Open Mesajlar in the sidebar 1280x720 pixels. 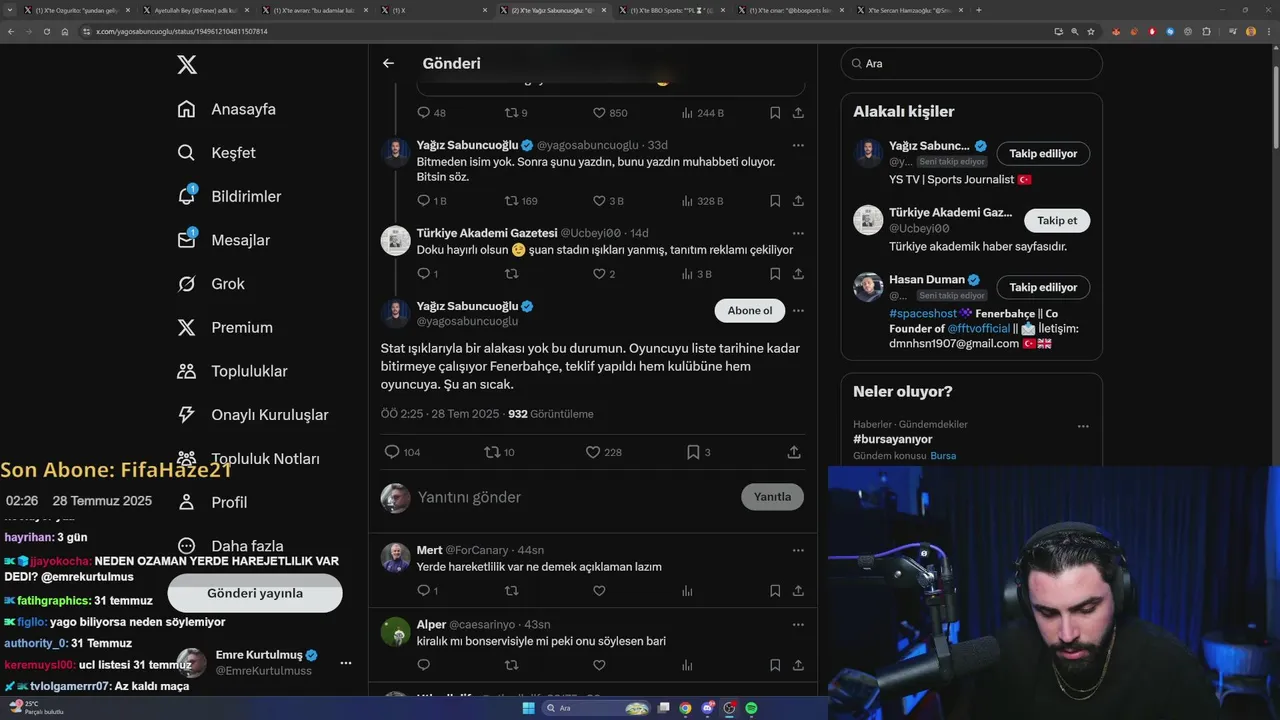(x=224, y=240)
